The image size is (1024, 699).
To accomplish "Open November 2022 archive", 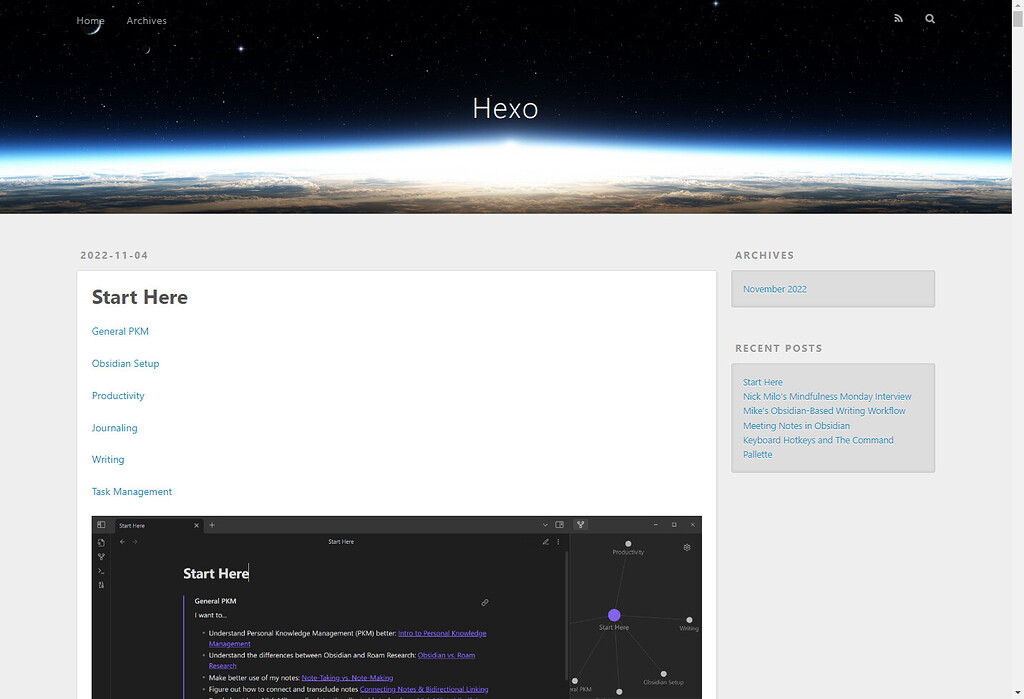I will (x=775, y=289).
